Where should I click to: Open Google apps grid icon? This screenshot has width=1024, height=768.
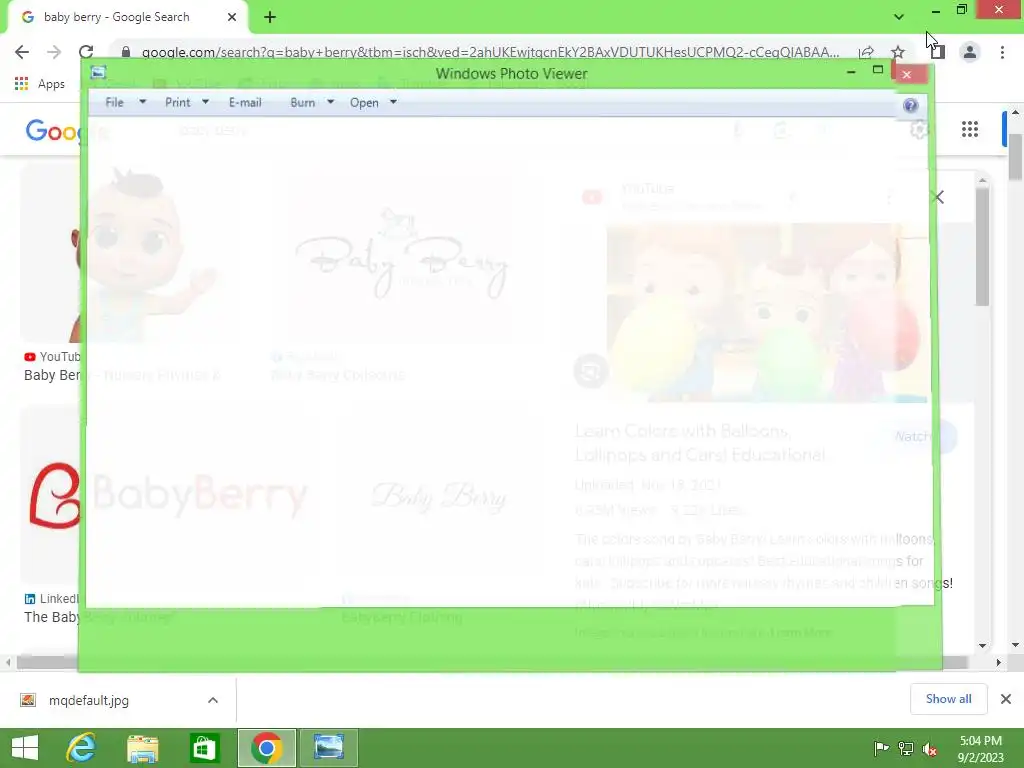coord(970,129)
